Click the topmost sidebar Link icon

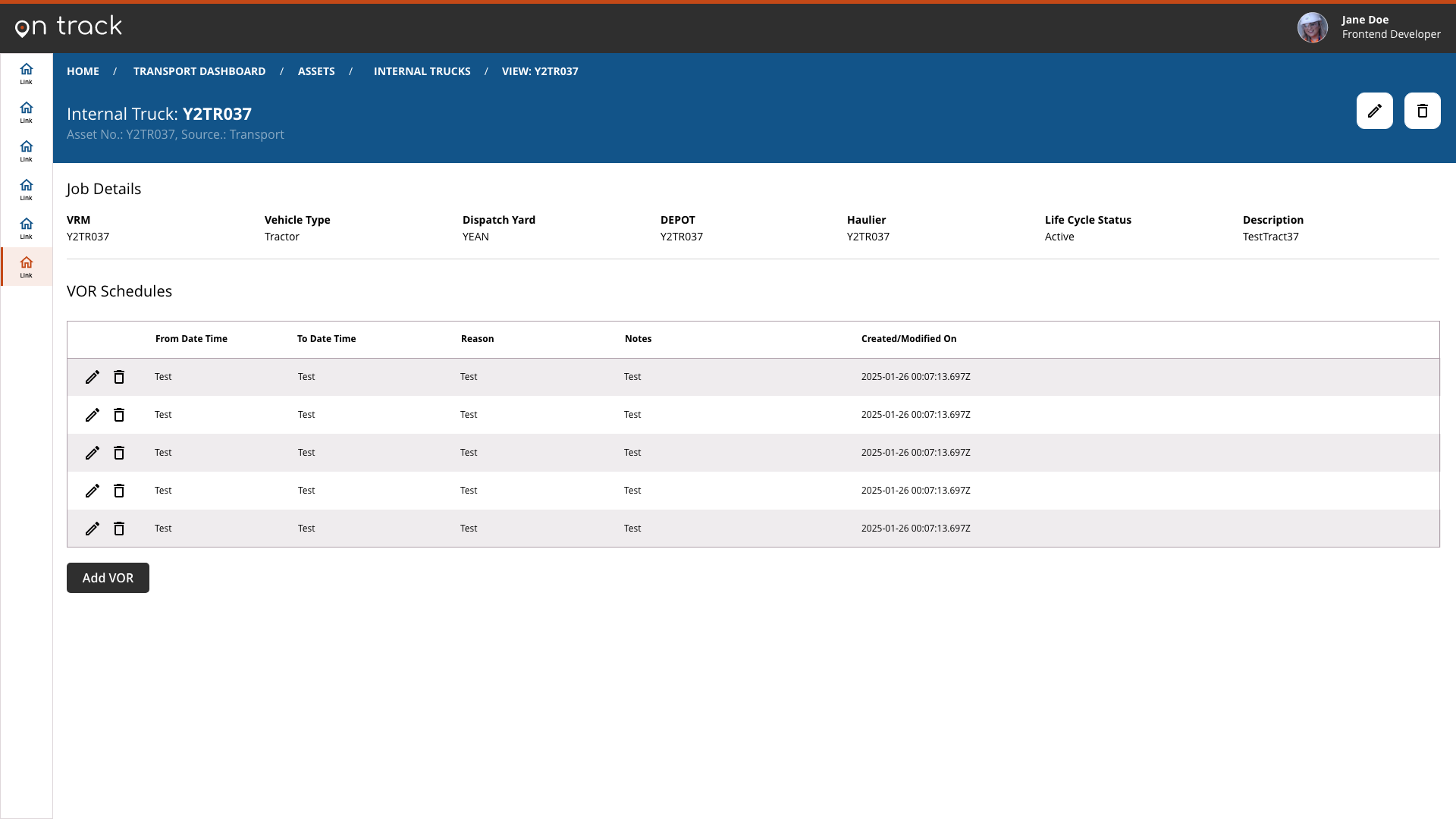[26, 72]
